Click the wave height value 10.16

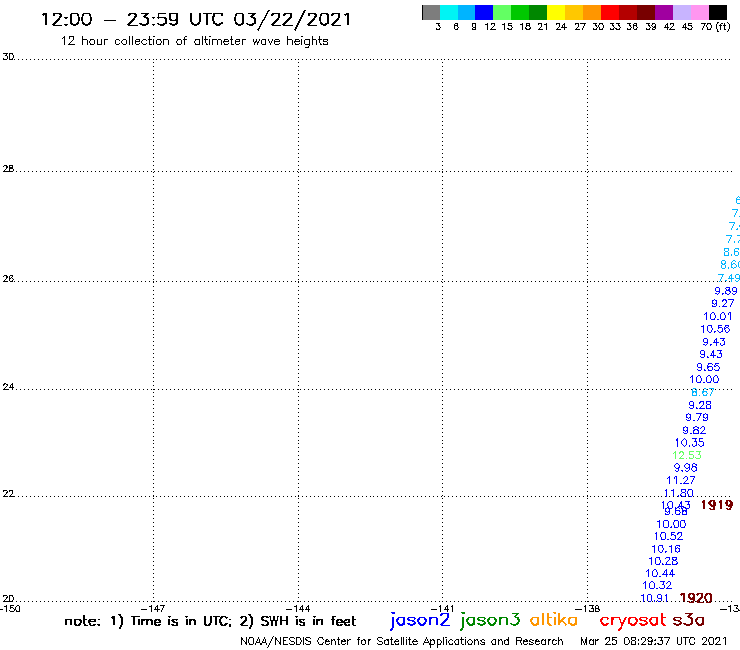coord(666,549)
